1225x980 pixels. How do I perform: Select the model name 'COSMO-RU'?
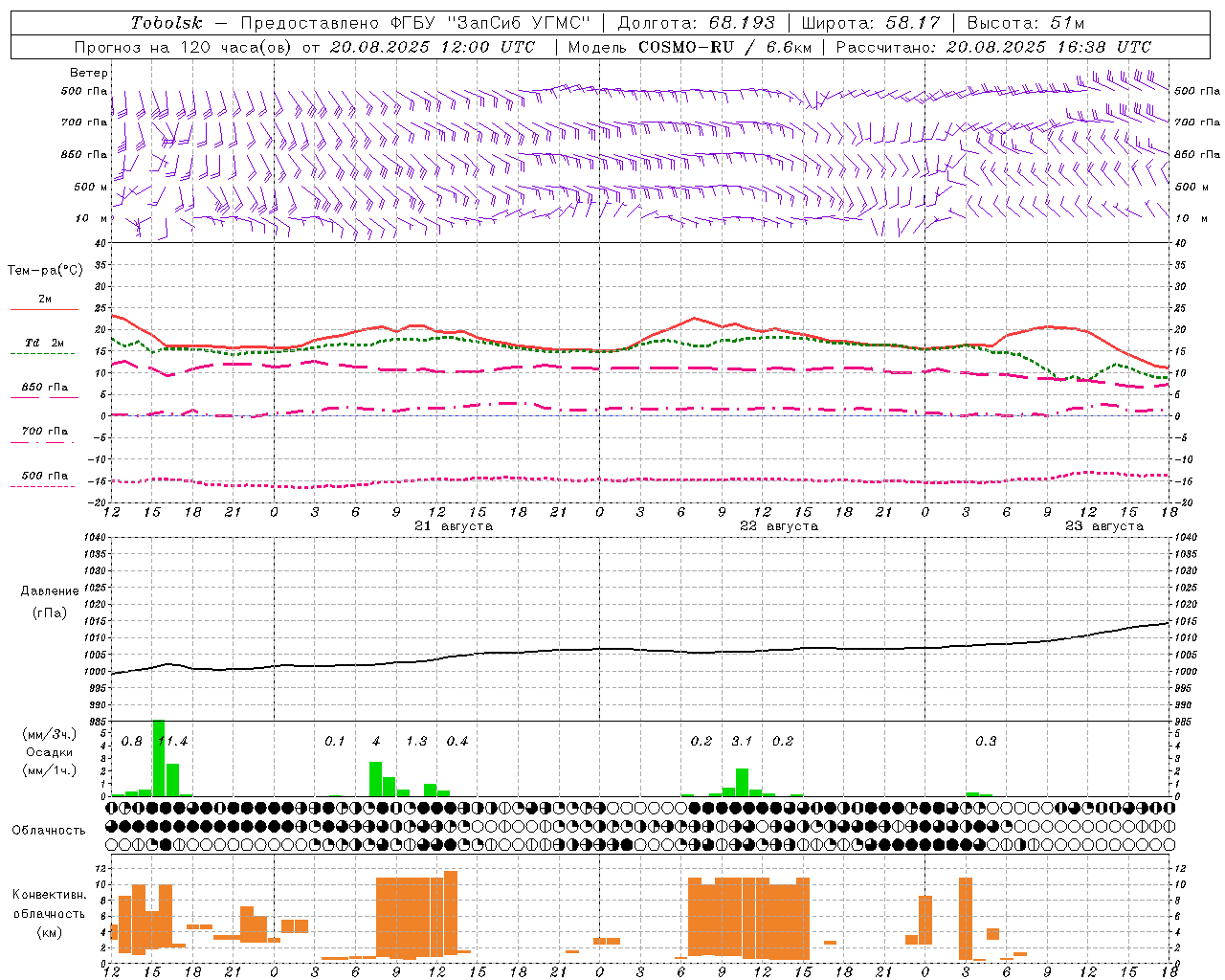tap(686, 47)
